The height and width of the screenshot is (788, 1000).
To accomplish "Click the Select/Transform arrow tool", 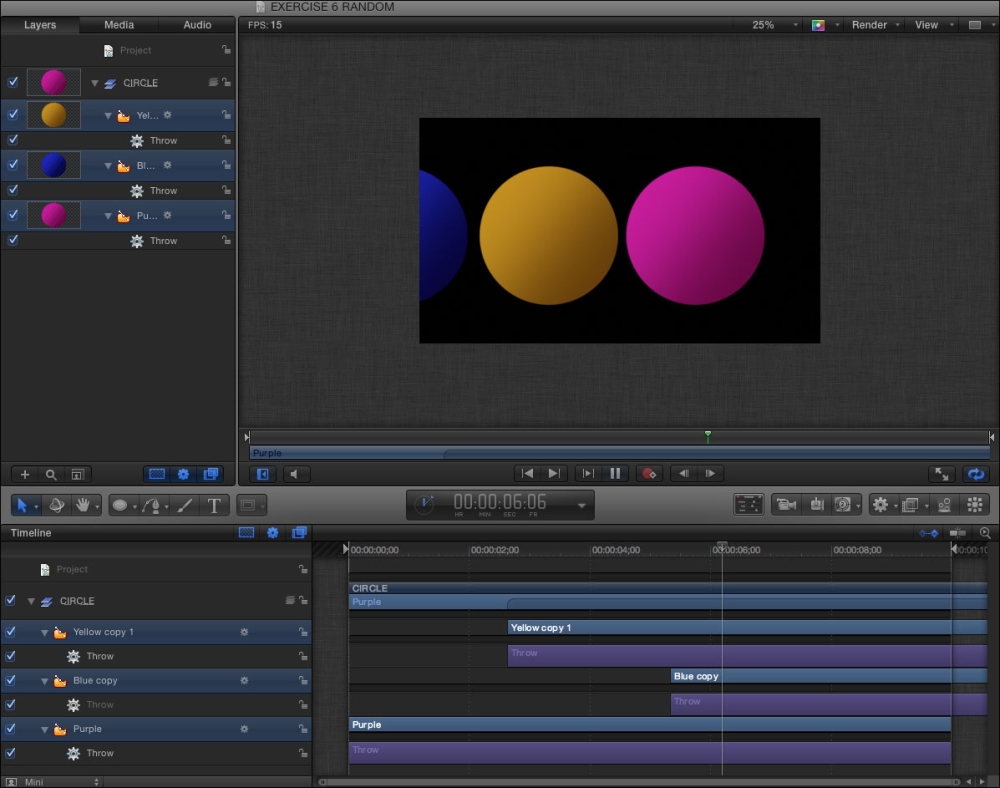I will tap(23, 505).
